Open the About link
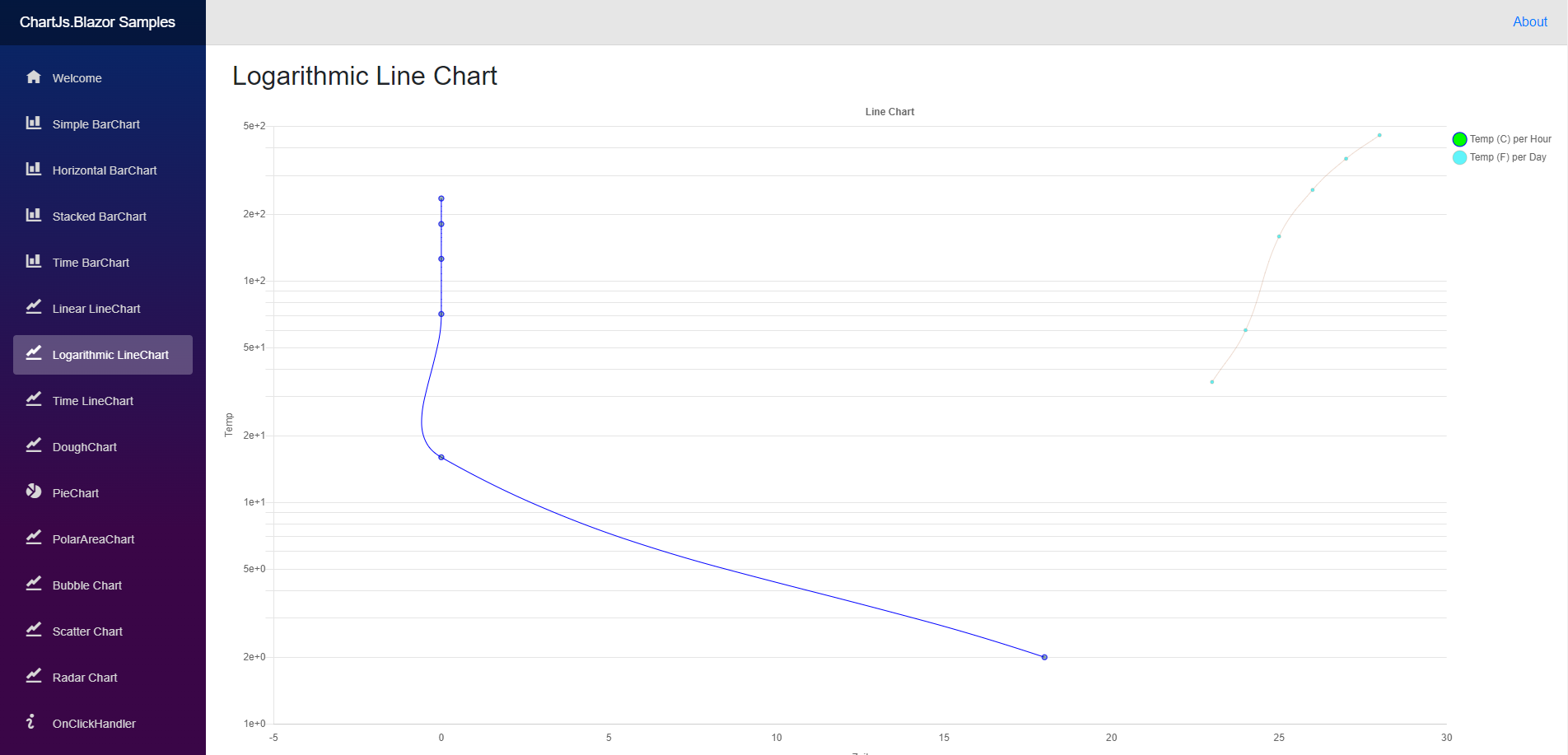Viewport: 1568px width, 755px height. click(1529, 22)
